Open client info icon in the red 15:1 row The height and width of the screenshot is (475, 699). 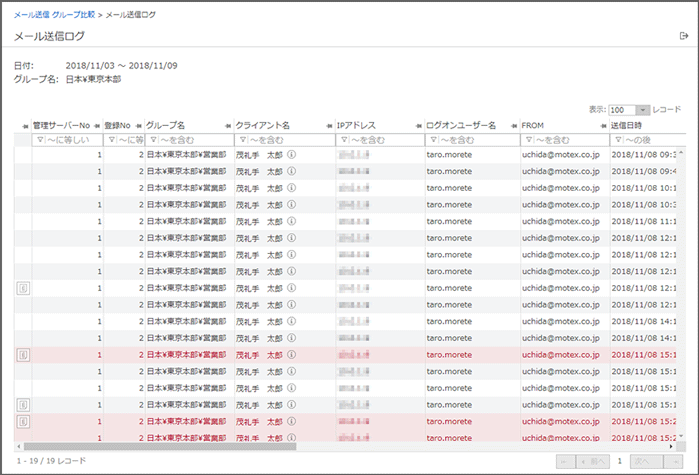coord(292,355)
